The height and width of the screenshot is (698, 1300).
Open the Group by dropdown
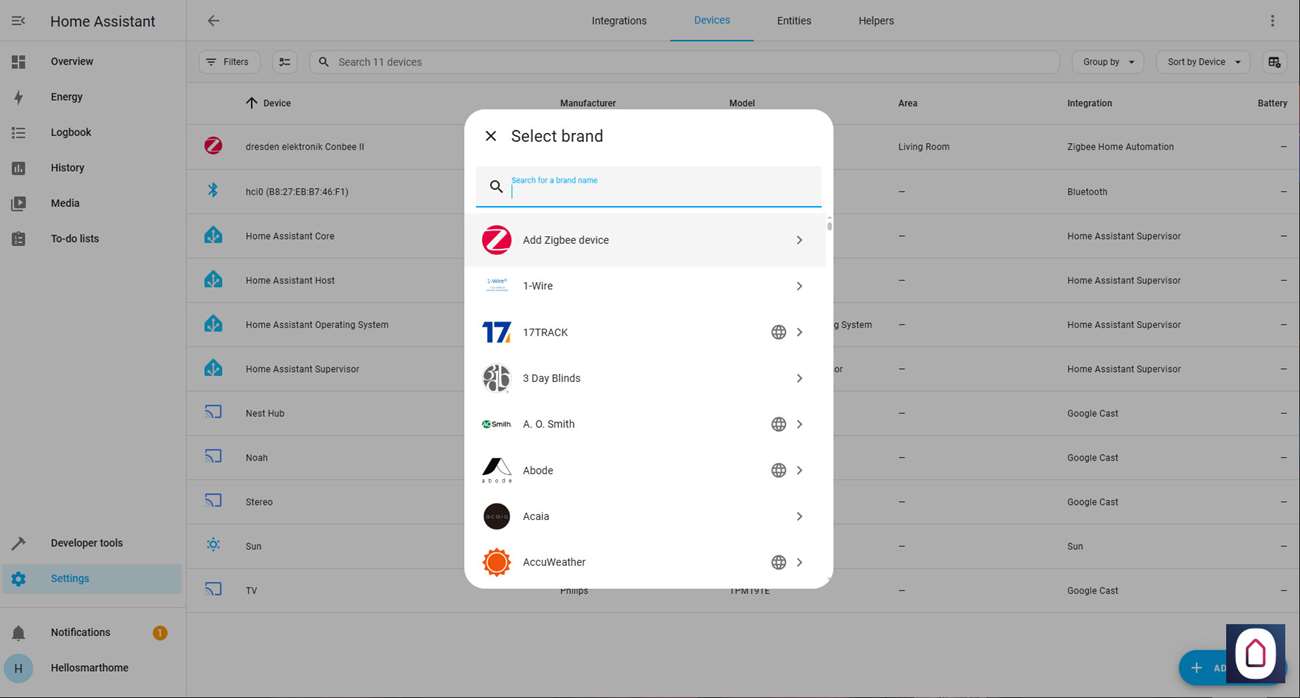[x=1107, y=62]
